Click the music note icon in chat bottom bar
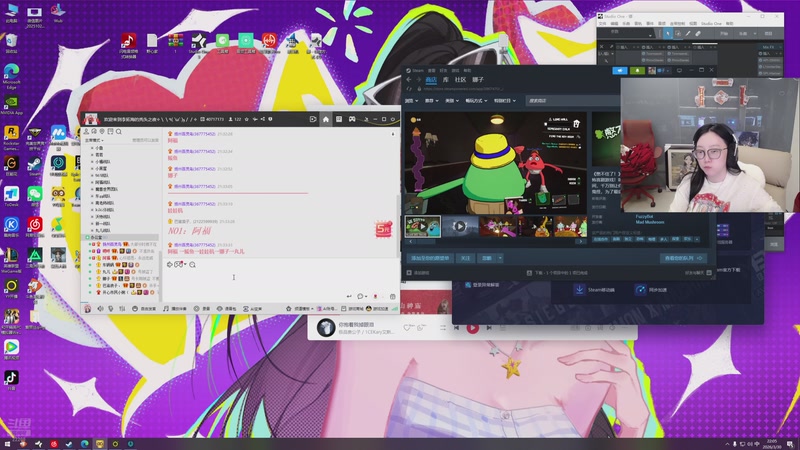800x450 pixels. click(166, 309)
